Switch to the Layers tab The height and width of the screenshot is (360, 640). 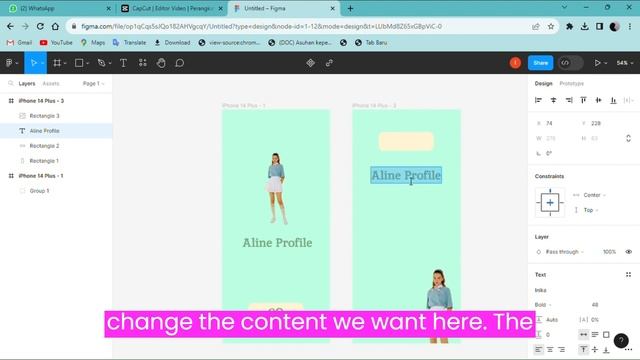coord(27,83)
